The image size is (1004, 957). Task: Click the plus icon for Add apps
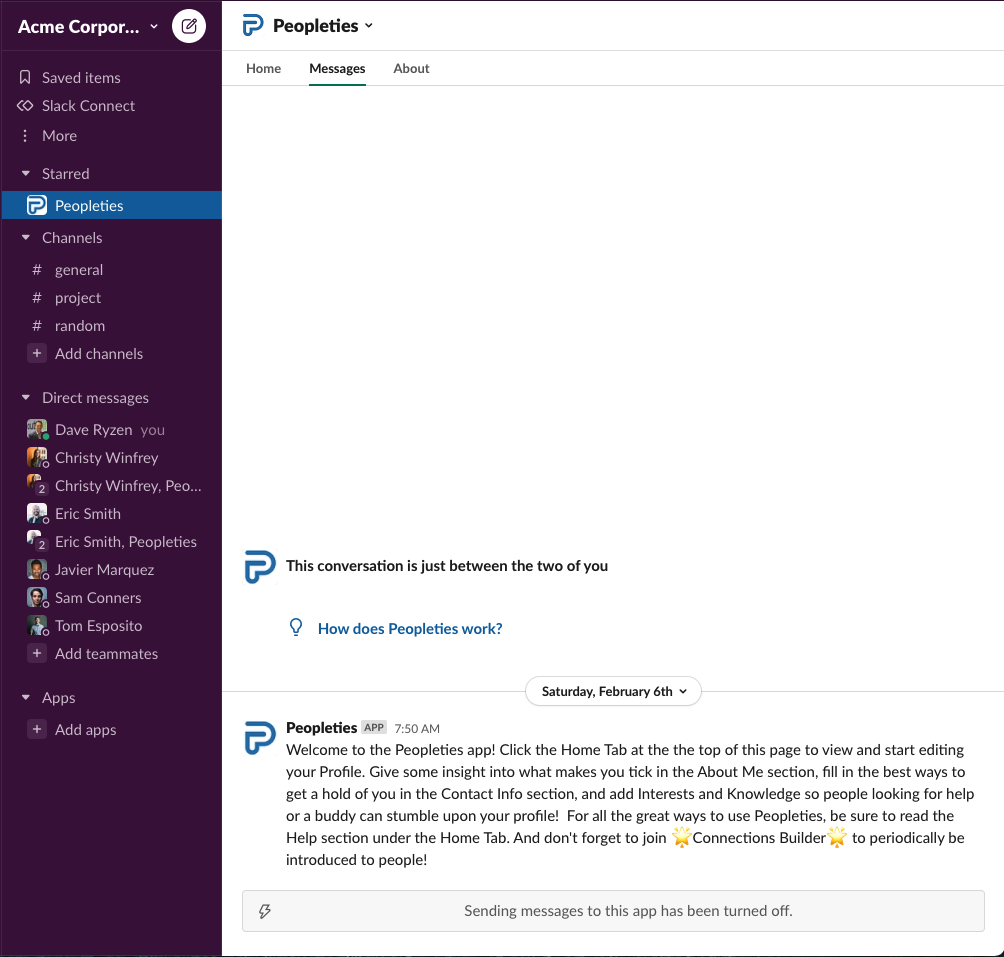[x=37, y=729]
